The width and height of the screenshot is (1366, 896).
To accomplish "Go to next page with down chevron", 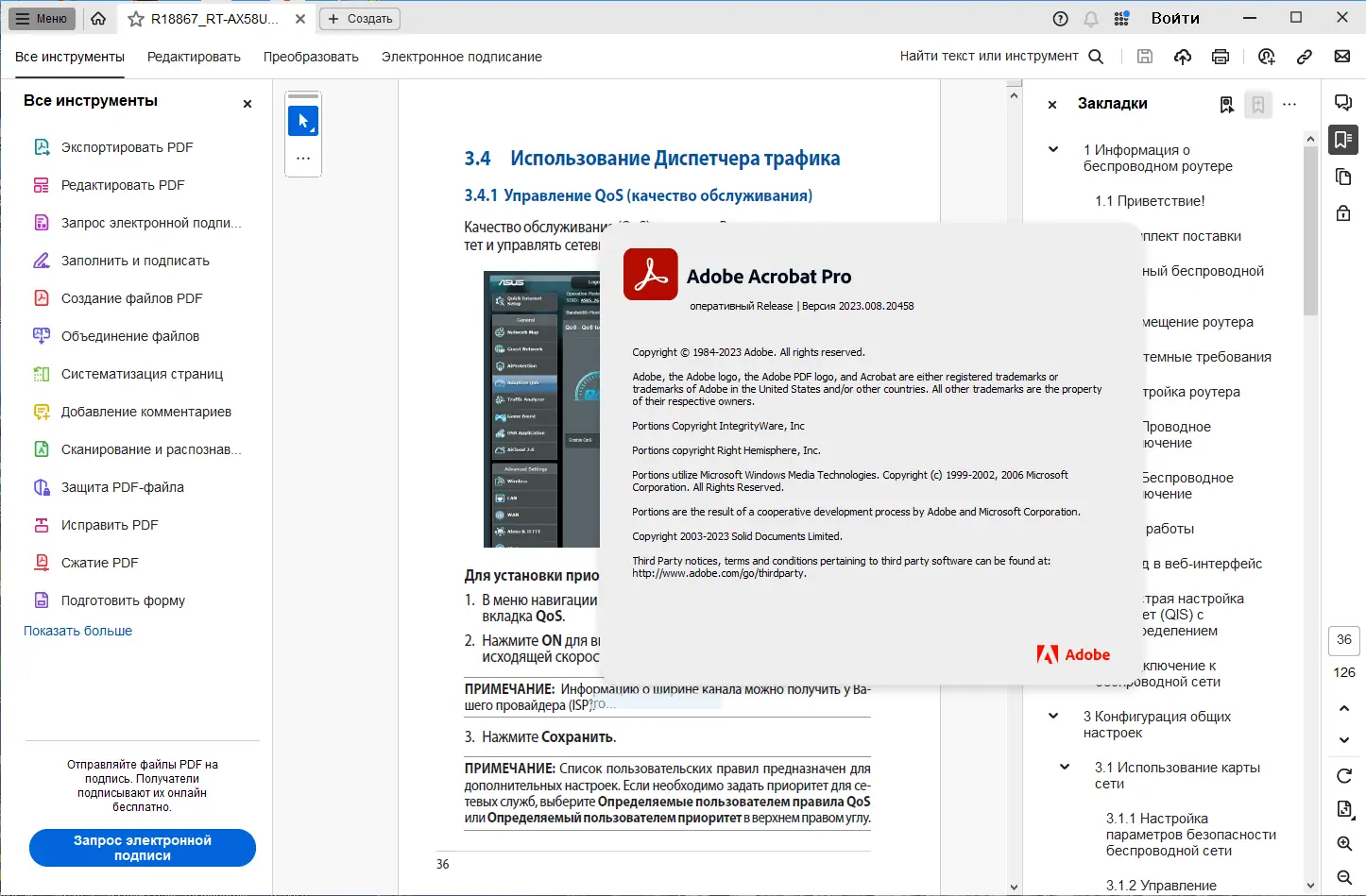I will pos(1344,740).
